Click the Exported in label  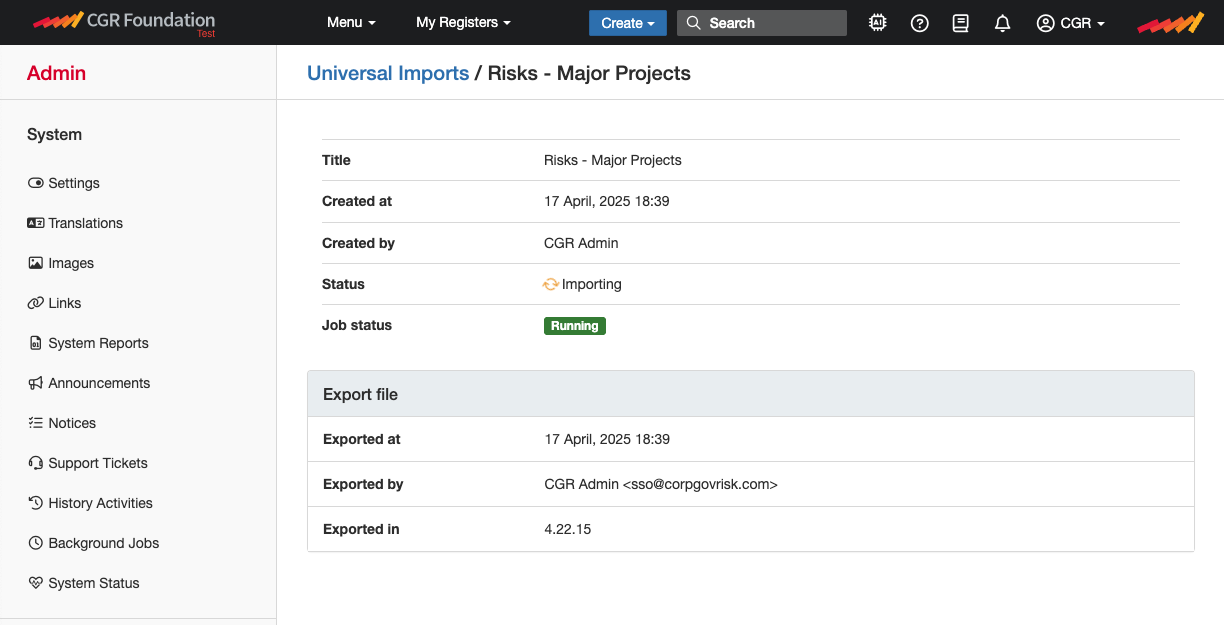click(x=361, y=529)
